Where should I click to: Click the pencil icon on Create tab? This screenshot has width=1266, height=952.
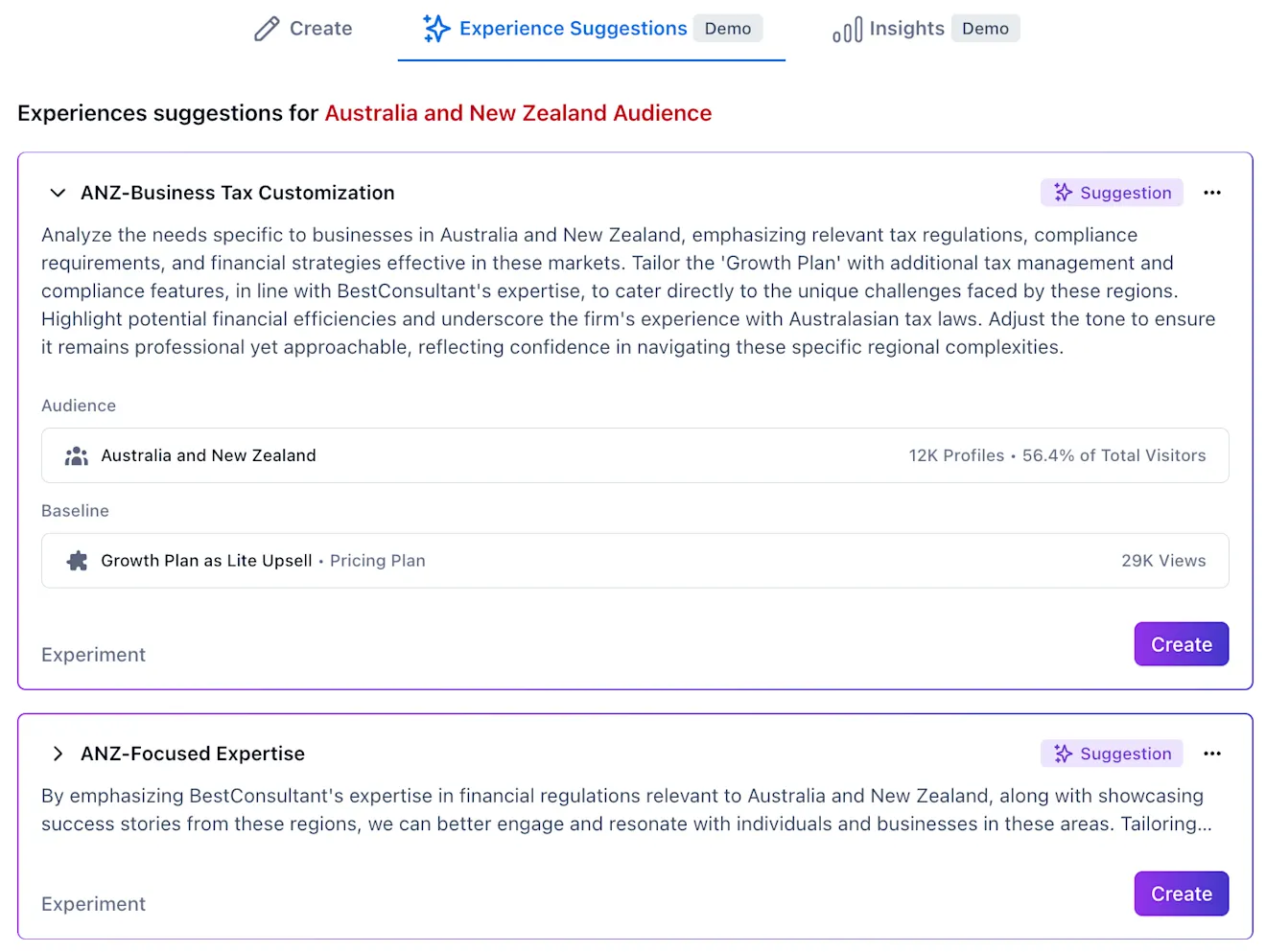pyautogui.click(x=267, y=29)
